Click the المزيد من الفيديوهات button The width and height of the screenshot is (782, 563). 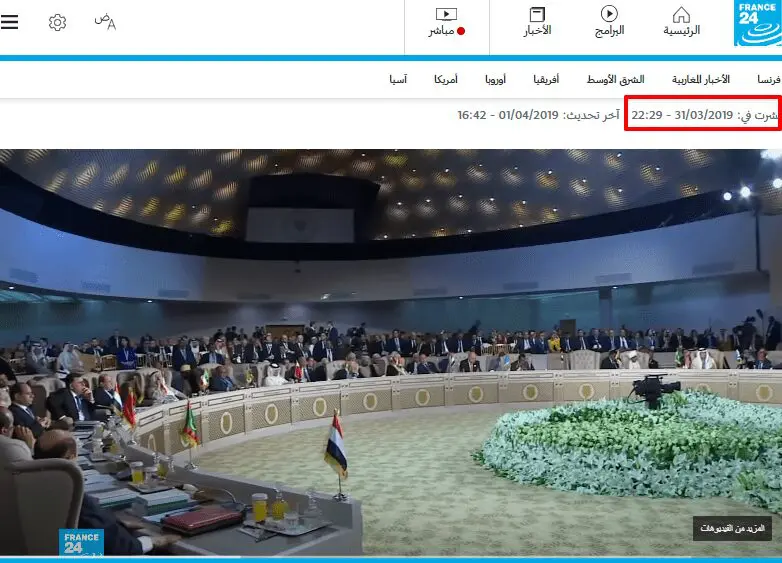point(732,529)
